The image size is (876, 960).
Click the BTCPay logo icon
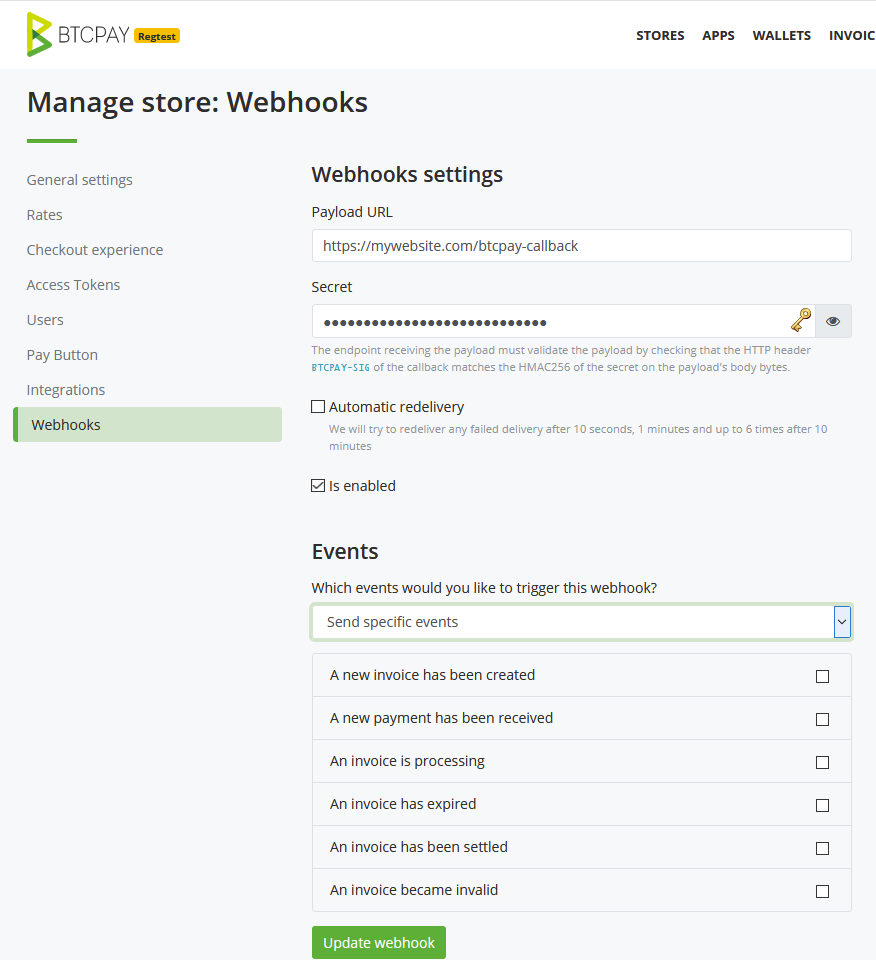pos(39,35)
